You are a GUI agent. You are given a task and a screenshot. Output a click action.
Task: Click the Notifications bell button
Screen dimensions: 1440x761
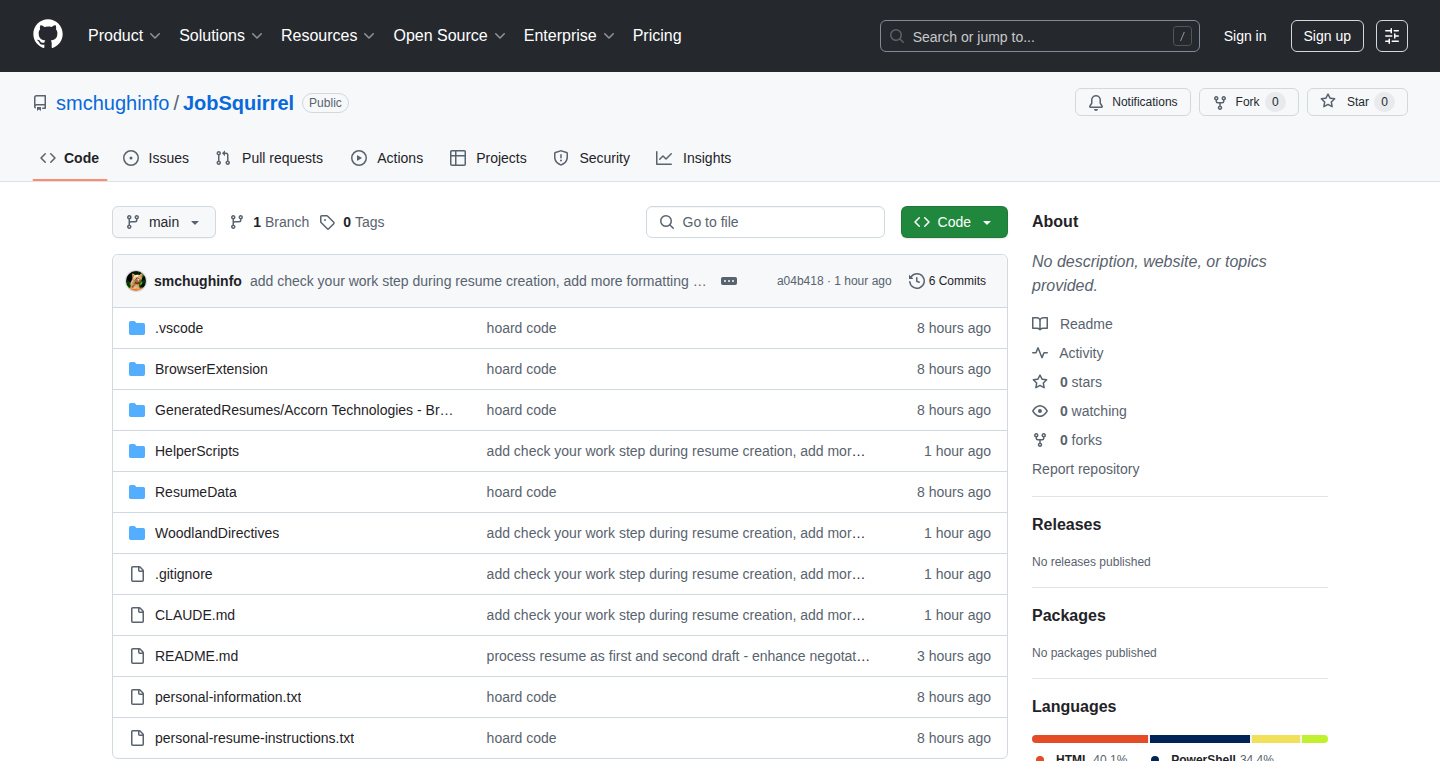click(x=1133, y=102)
